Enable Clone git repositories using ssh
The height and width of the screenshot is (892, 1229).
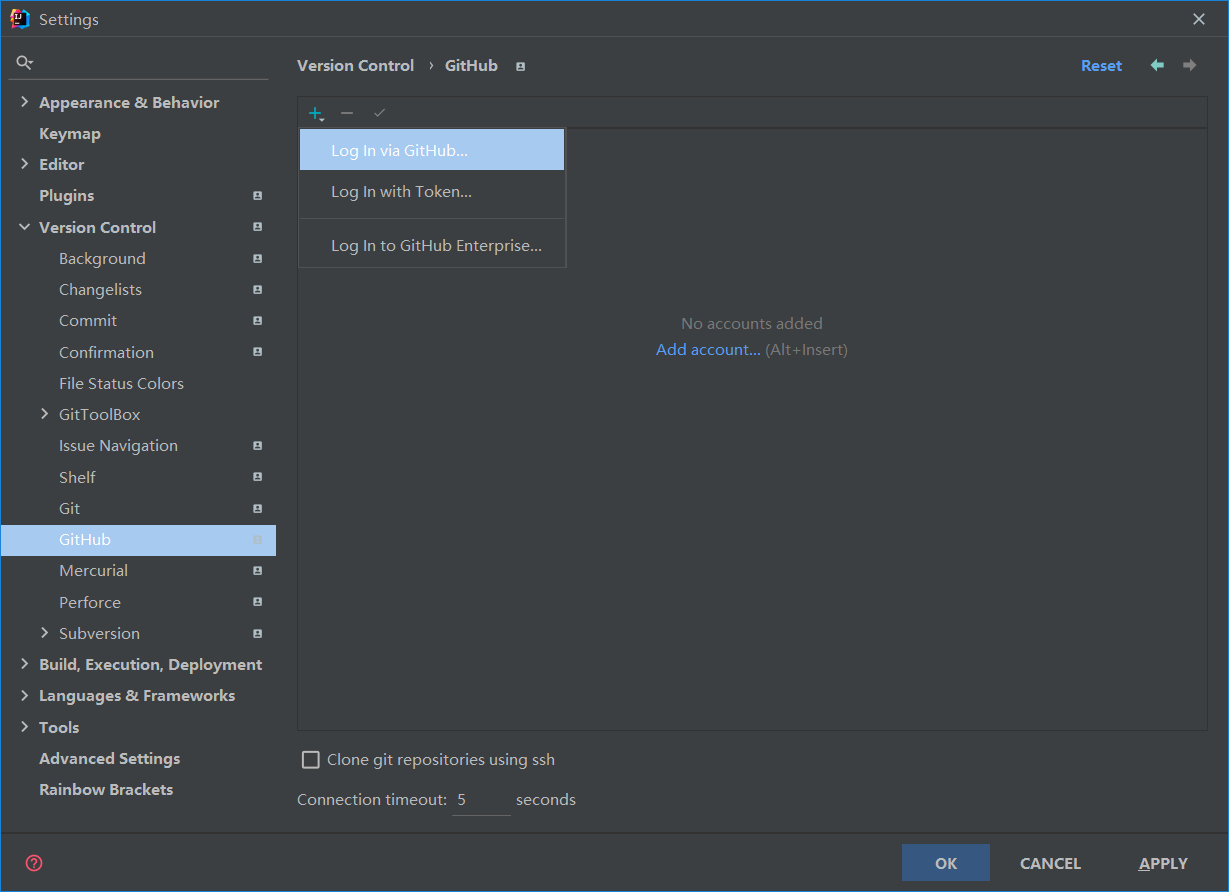click(x=311, y=760)
